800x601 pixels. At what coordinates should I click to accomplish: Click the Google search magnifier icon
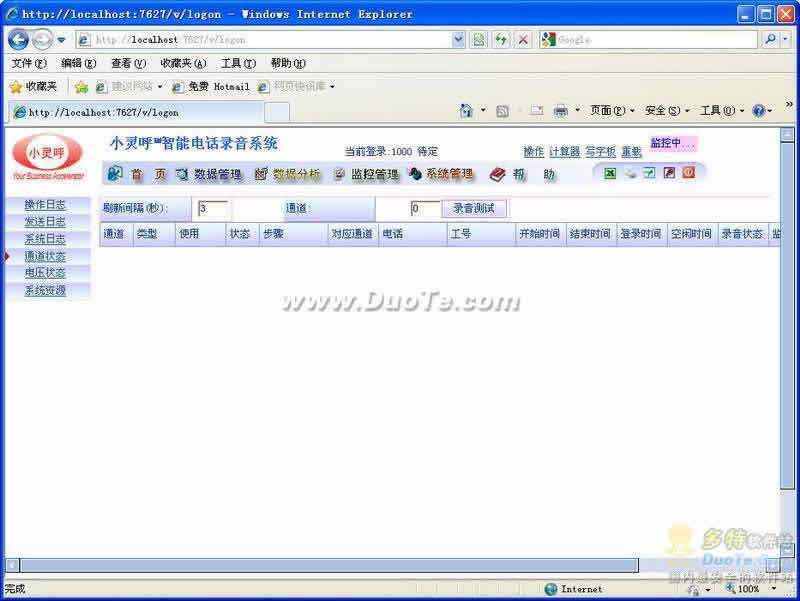click(x=771, y=40)
